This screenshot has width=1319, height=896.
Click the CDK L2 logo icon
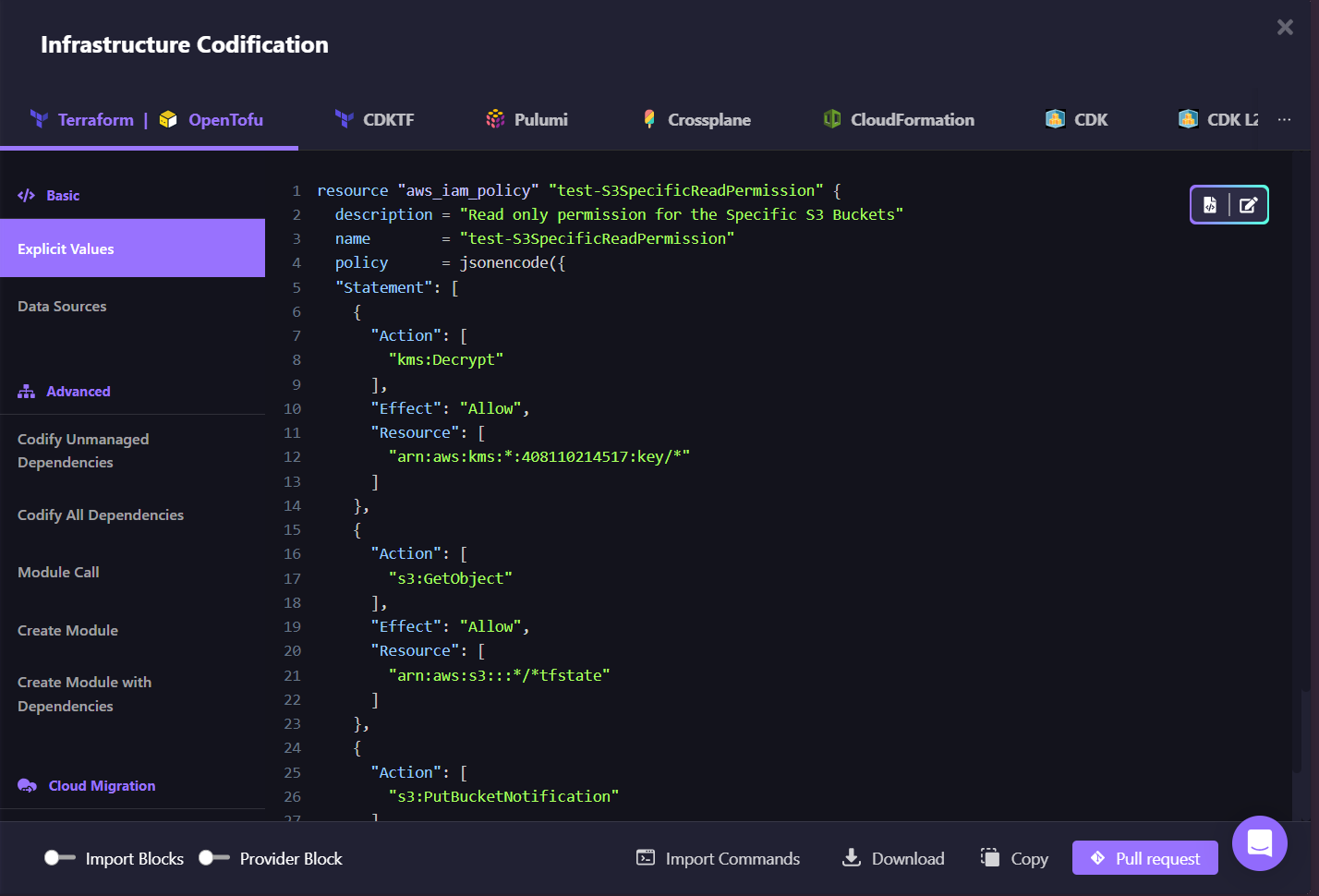tap(1188, 118)
